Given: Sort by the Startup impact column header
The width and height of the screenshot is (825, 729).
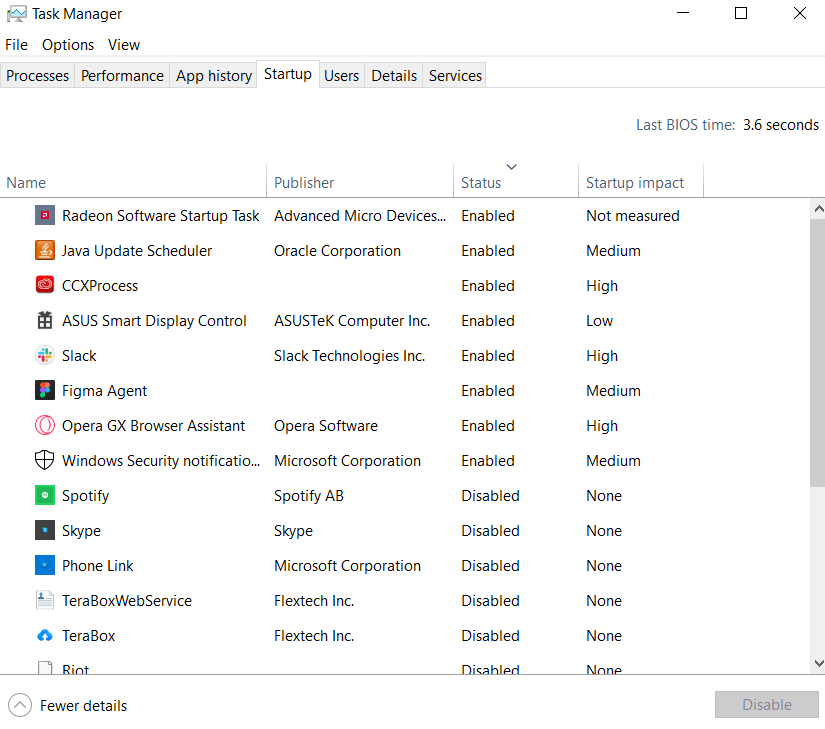Looking at the screenshot, I should coord(641,180).
